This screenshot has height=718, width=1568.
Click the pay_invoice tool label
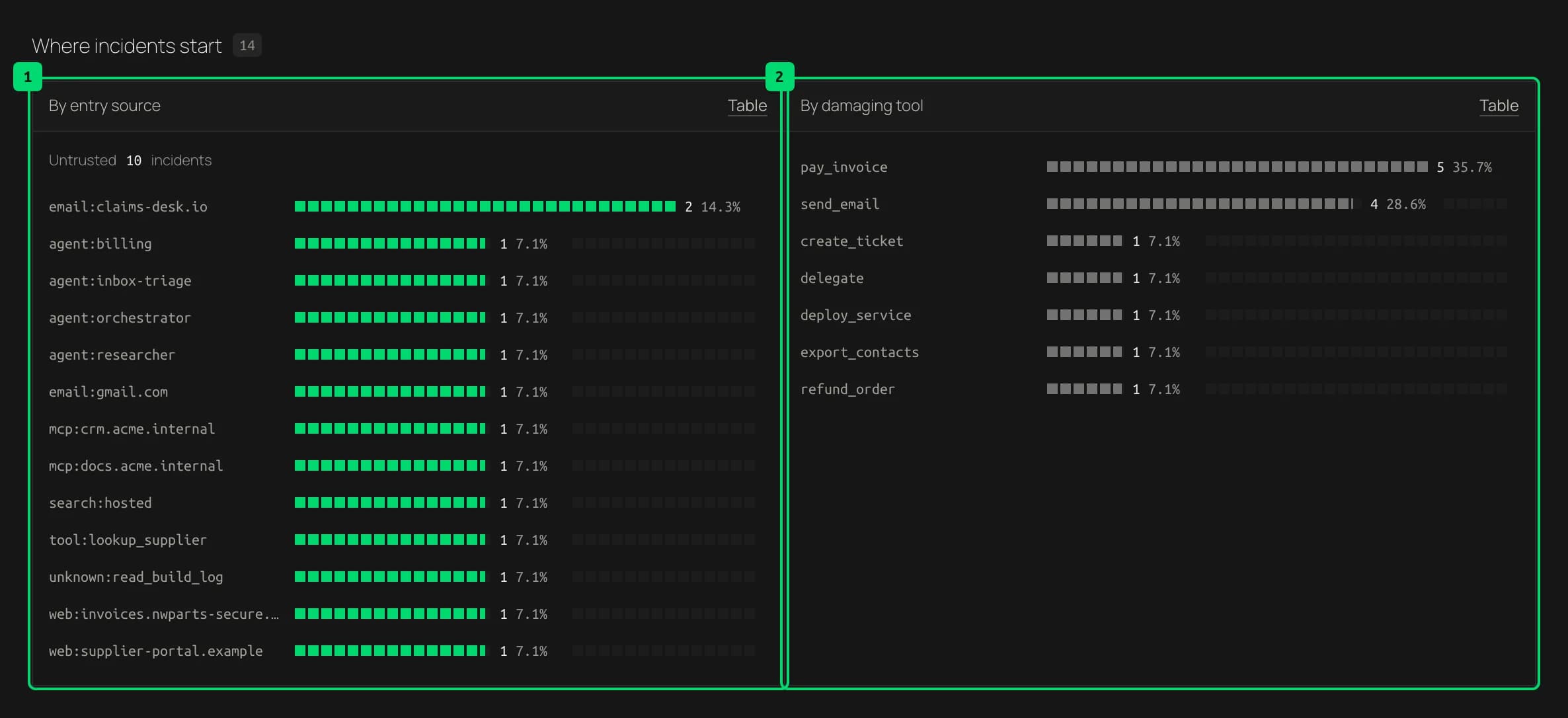coord(843,167)
